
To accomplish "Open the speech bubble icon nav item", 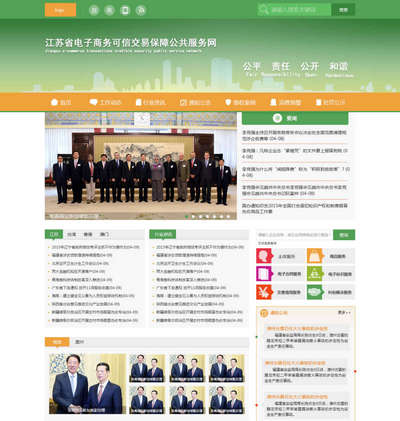I will click(94, 102).
